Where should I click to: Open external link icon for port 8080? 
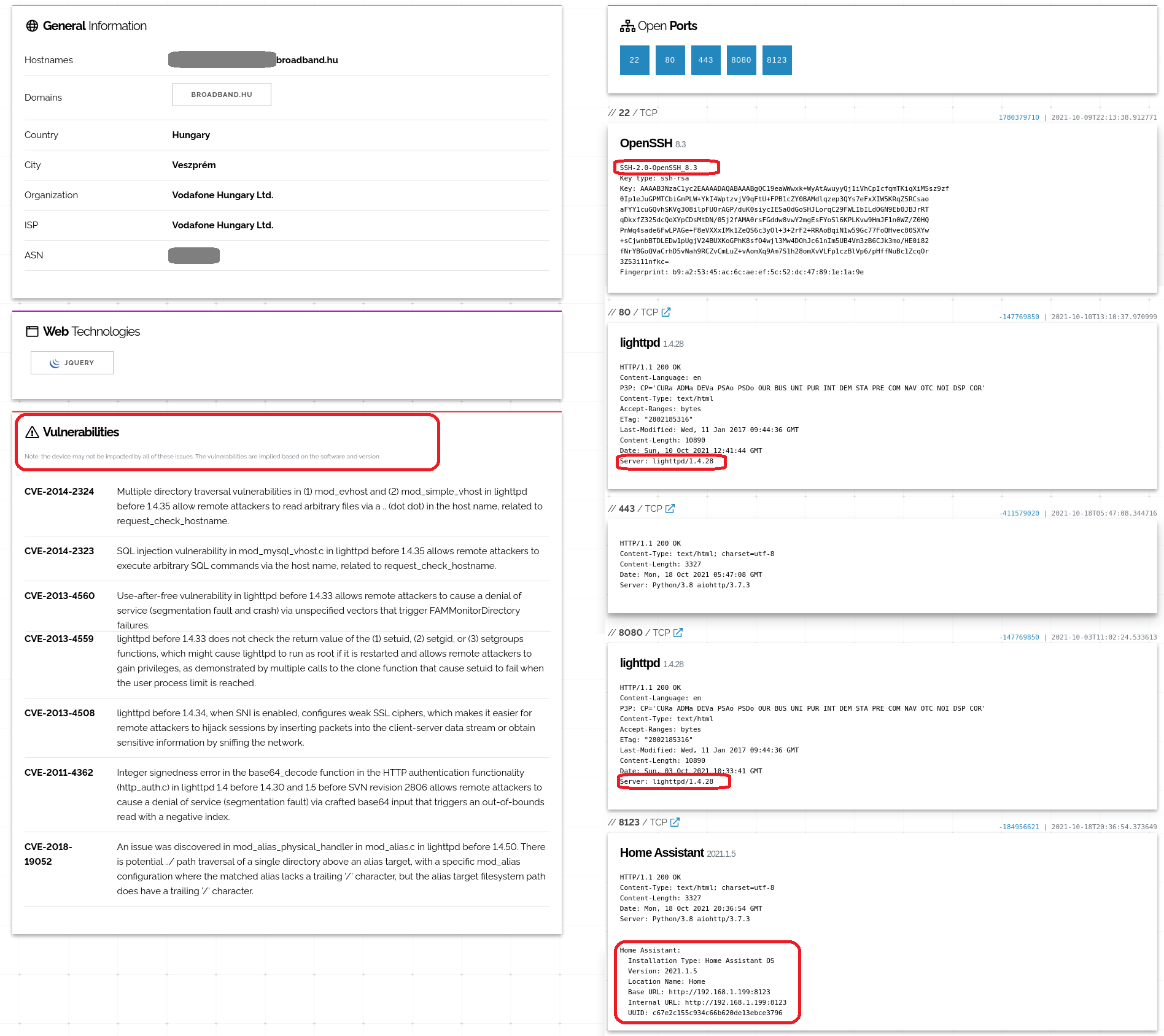[x=678, y=632]
